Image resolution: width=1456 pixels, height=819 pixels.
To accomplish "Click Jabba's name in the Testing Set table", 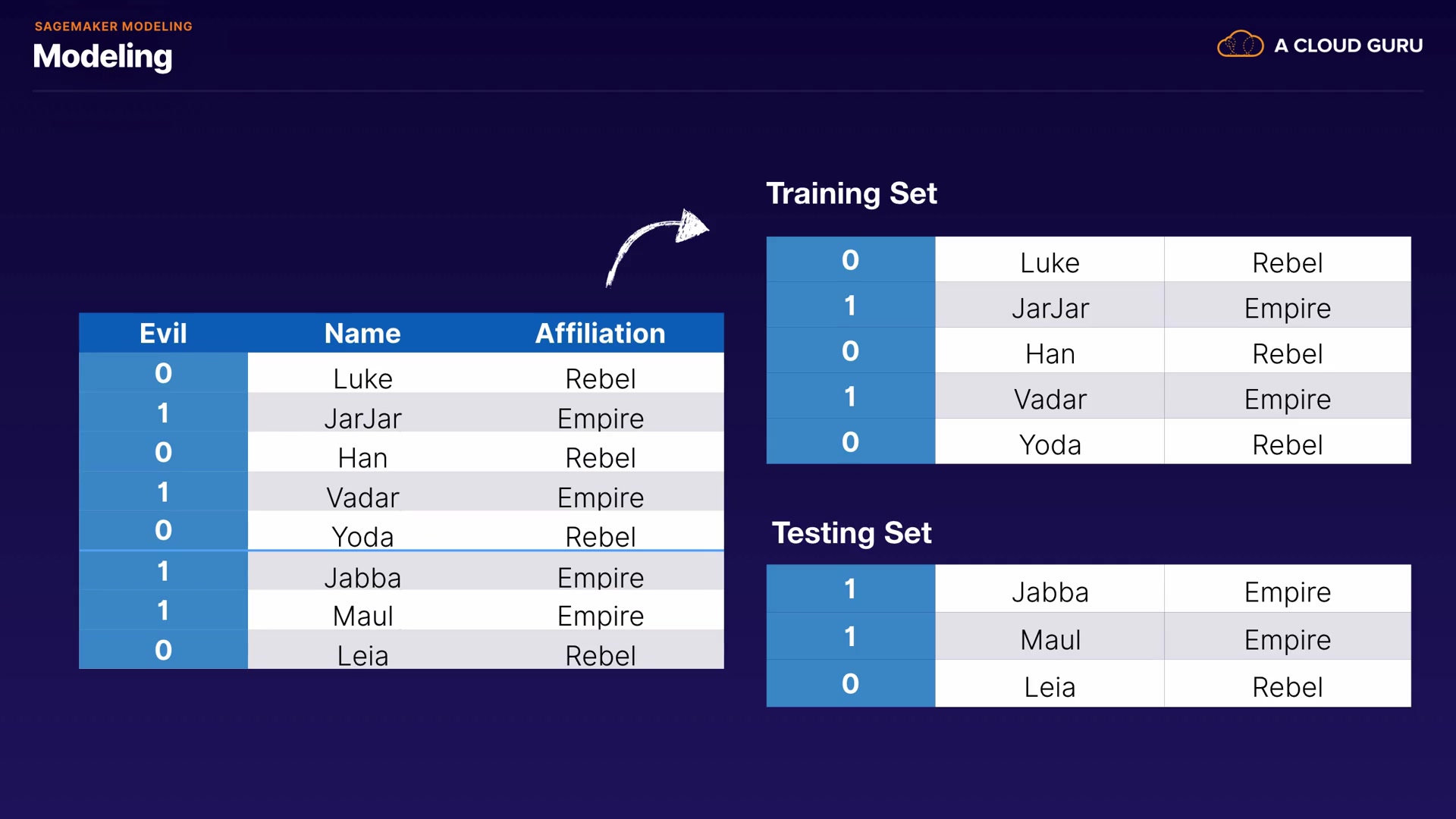I will pyautogui.click(x=1050, y=591).
